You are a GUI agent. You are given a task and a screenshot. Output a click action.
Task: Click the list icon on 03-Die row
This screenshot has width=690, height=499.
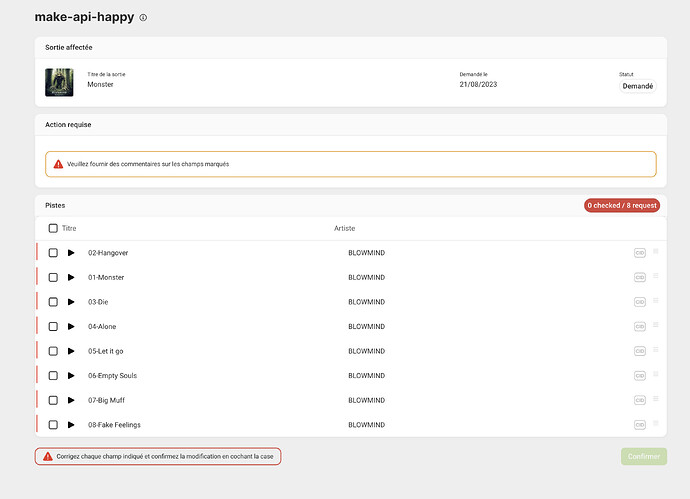pos(656,301)
